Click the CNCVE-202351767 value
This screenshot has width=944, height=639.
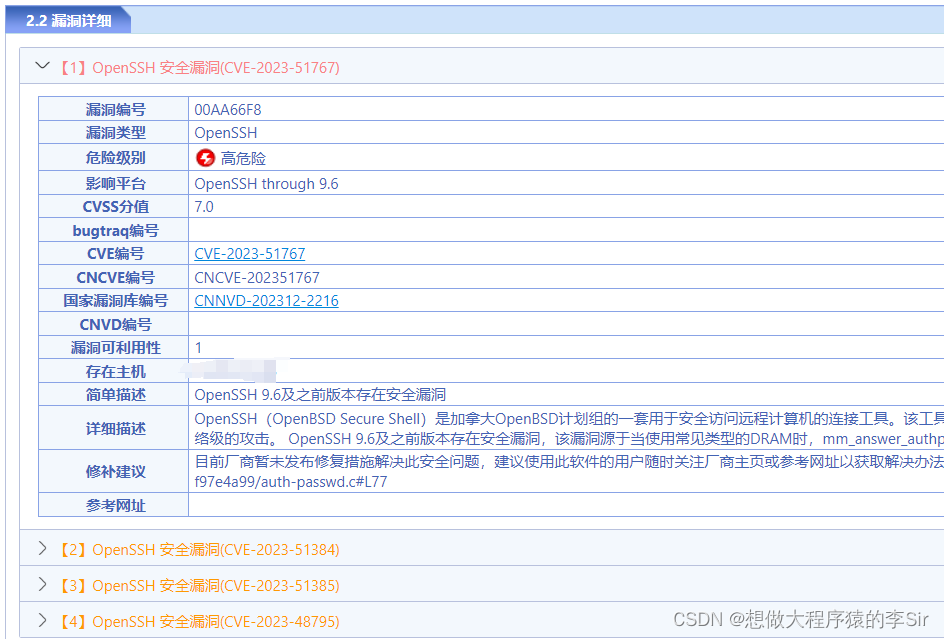[x=256, y=278]
